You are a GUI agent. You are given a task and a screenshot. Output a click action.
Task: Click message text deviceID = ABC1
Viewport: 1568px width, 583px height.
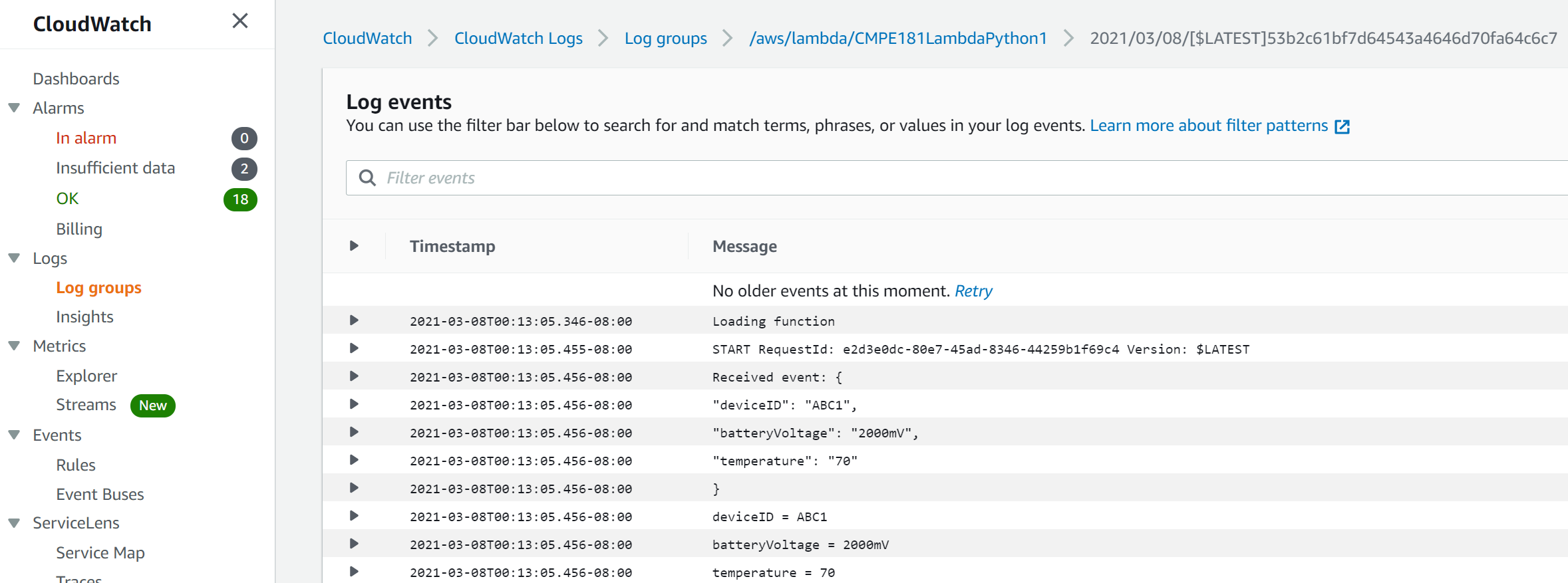(x=770, y=517)
